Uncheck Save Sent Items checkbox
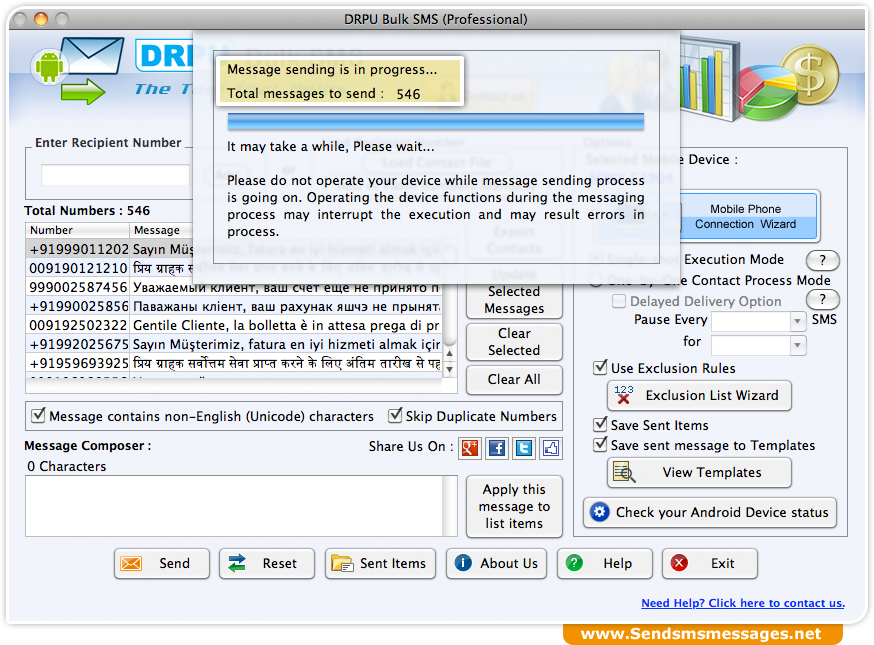This screenshot has height=645, width=874. tap(600, 424)
